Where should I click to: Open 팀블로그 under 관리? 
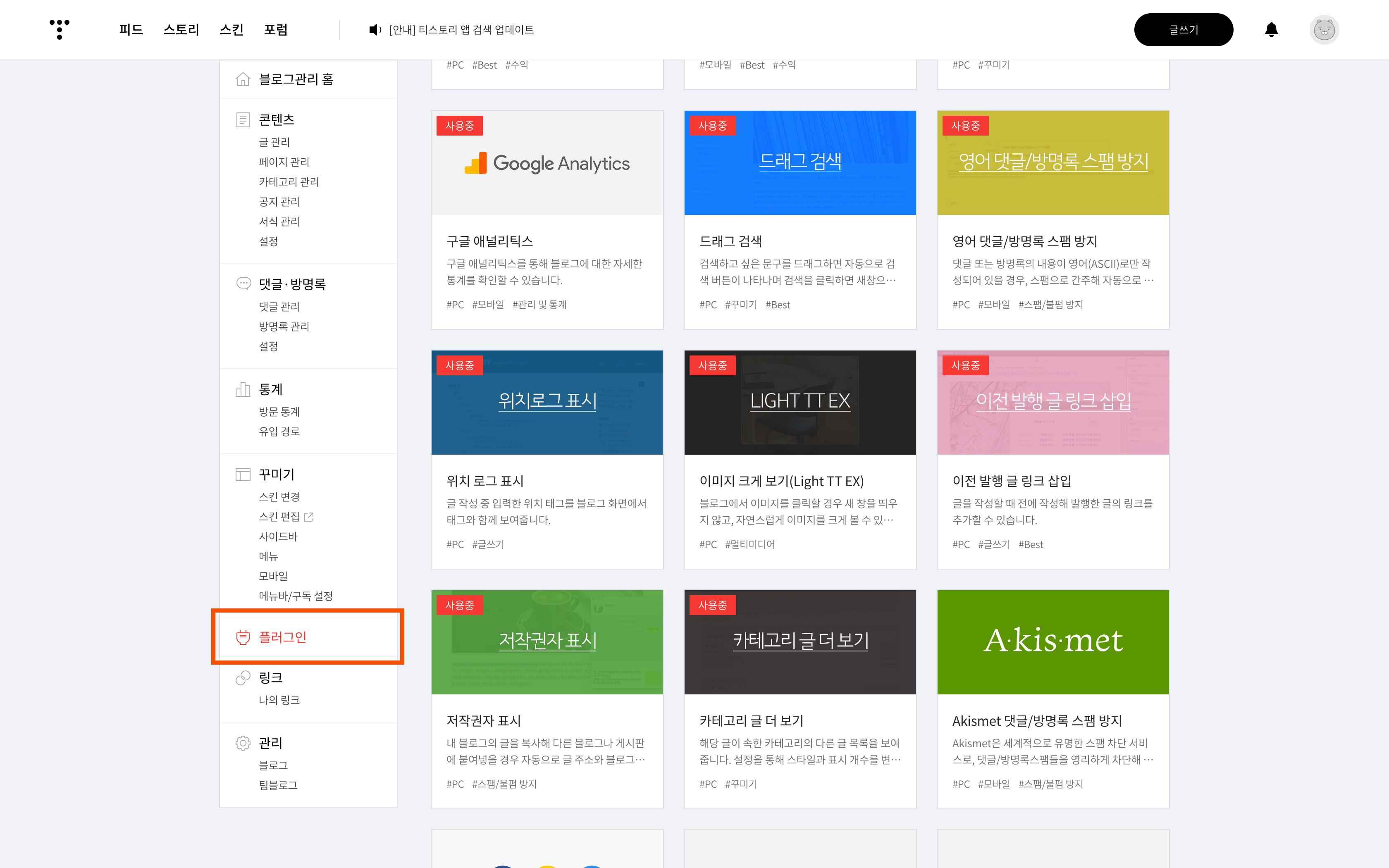pyautogui.click(x=278, y=785)
